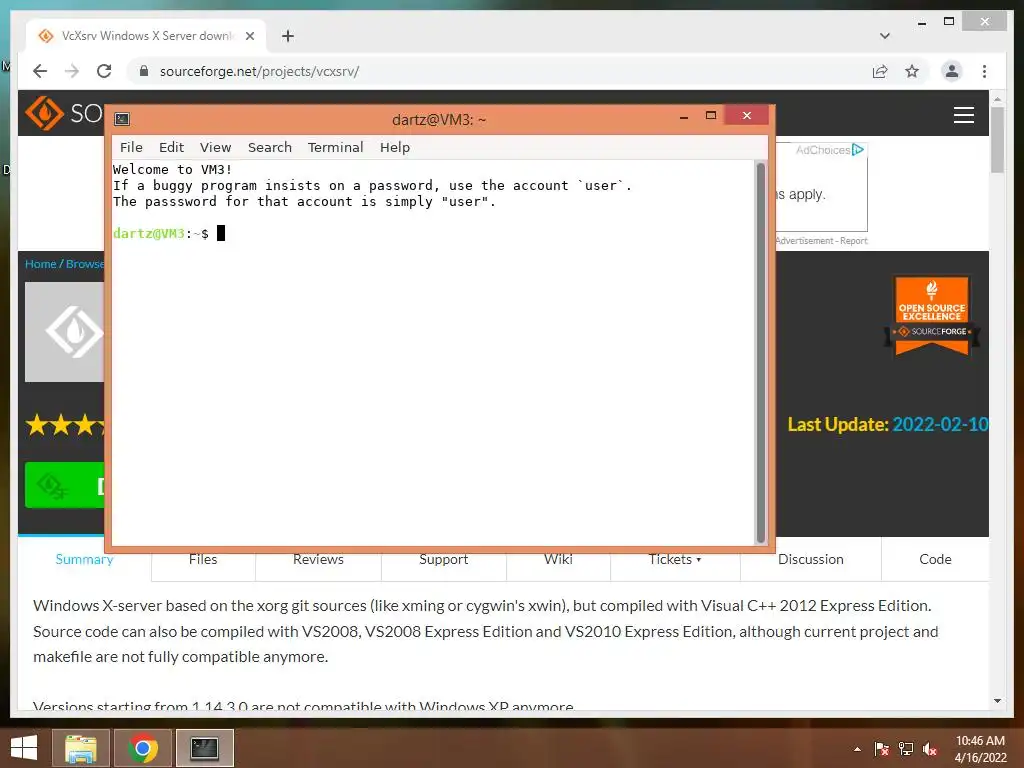Click muted volume tray icon
1024x768 pixels.
tap(930, 749)
